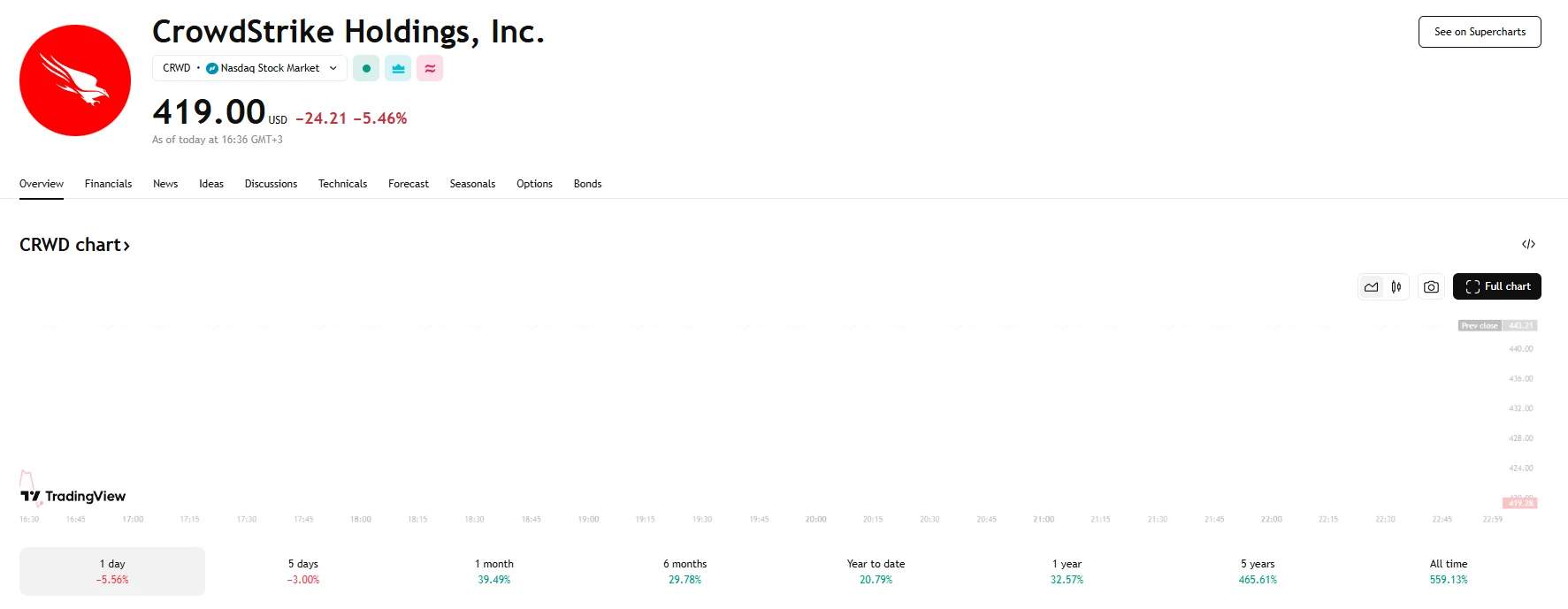Viewport: 1568px width, 609px height.
Task: Click the CrowdStrike company logo
Action: click(x=74, y=80)
